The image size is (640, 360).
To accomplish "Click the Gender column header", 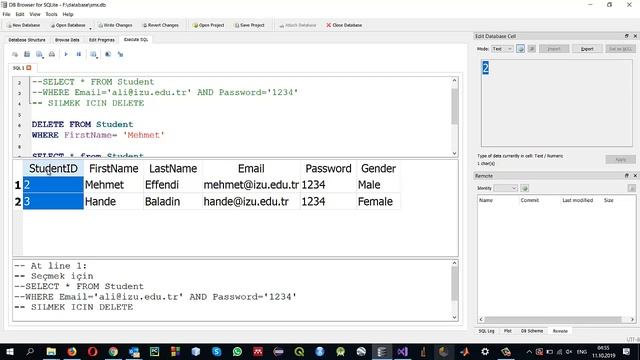I will coord(378,169).
